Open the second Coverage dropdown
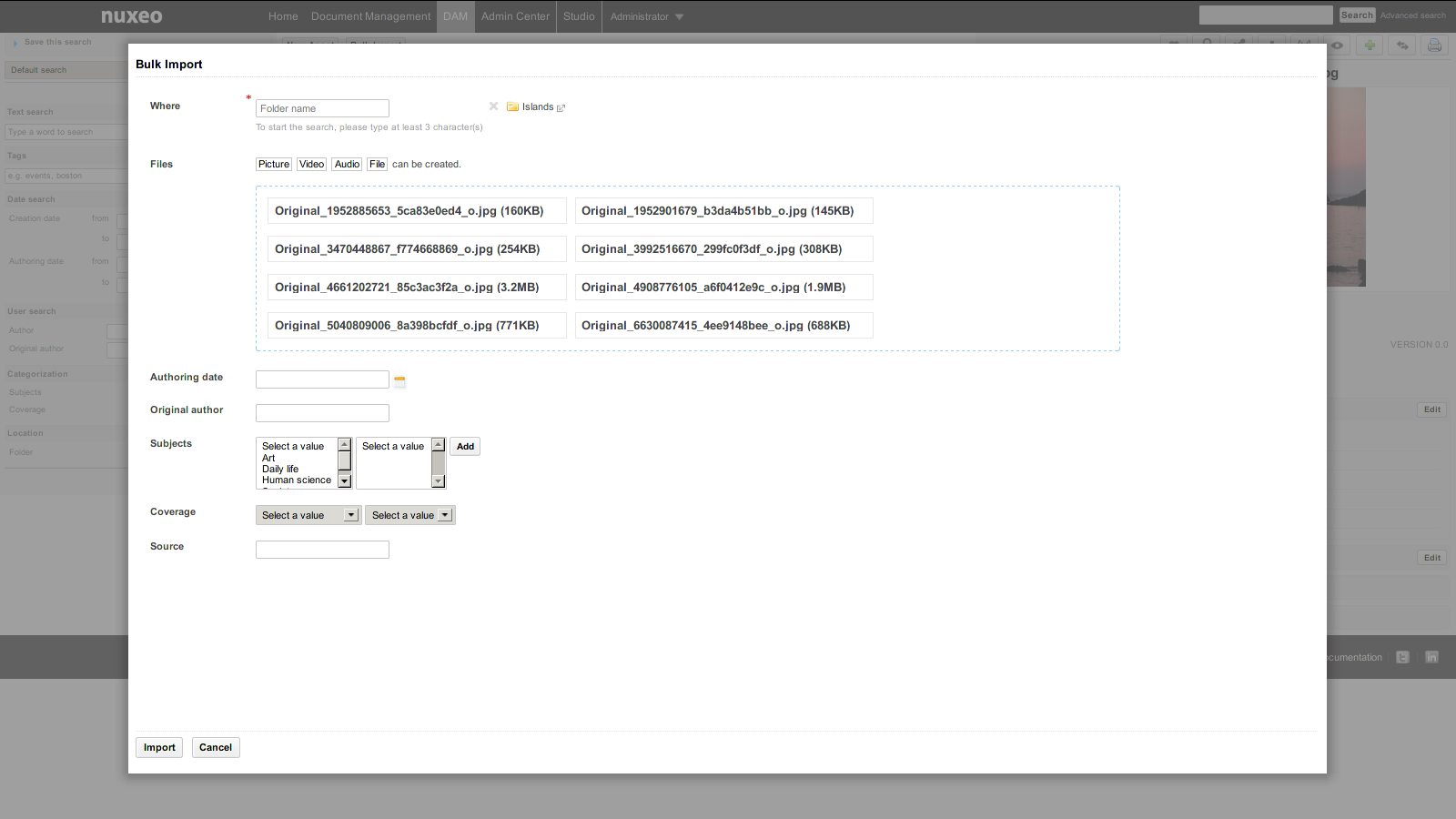 pyautogui.click(x=410, y=515)
